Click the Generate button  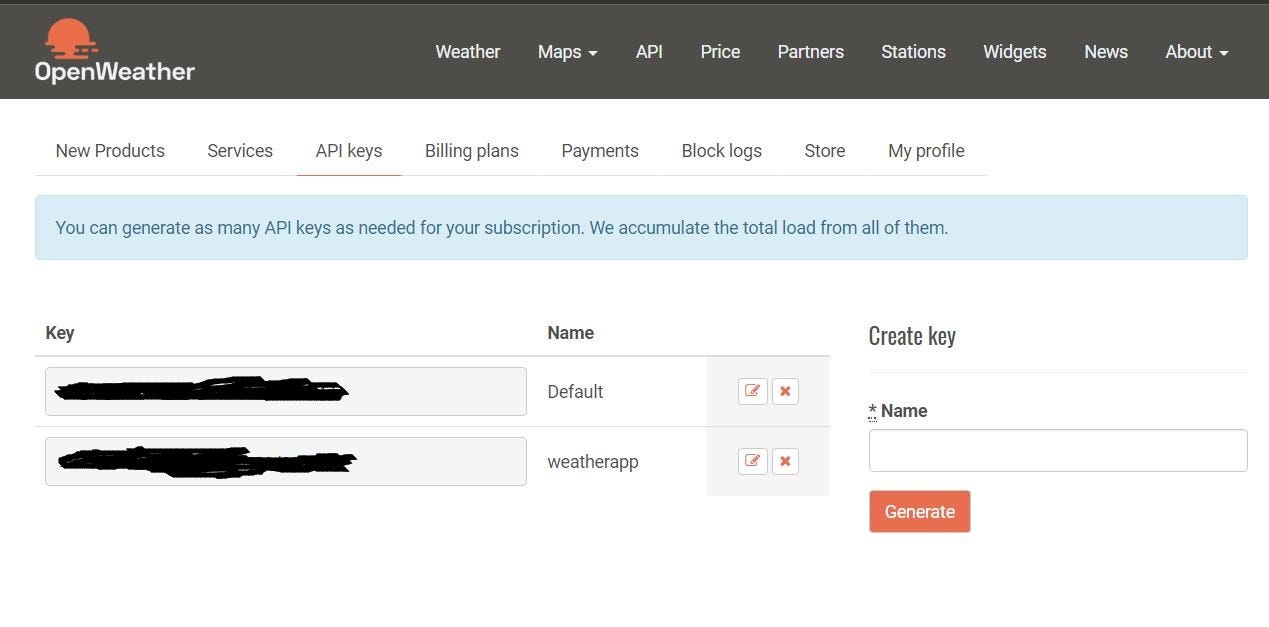tap(918, 511)
